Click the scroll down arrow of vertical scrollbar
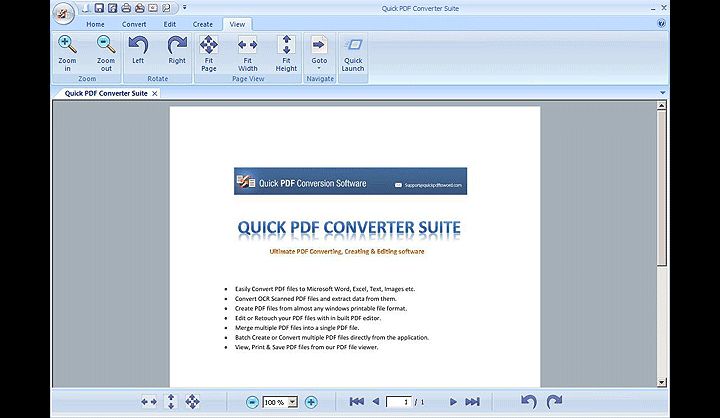This screenshot has width=720, height=418. tap(661, 382)
